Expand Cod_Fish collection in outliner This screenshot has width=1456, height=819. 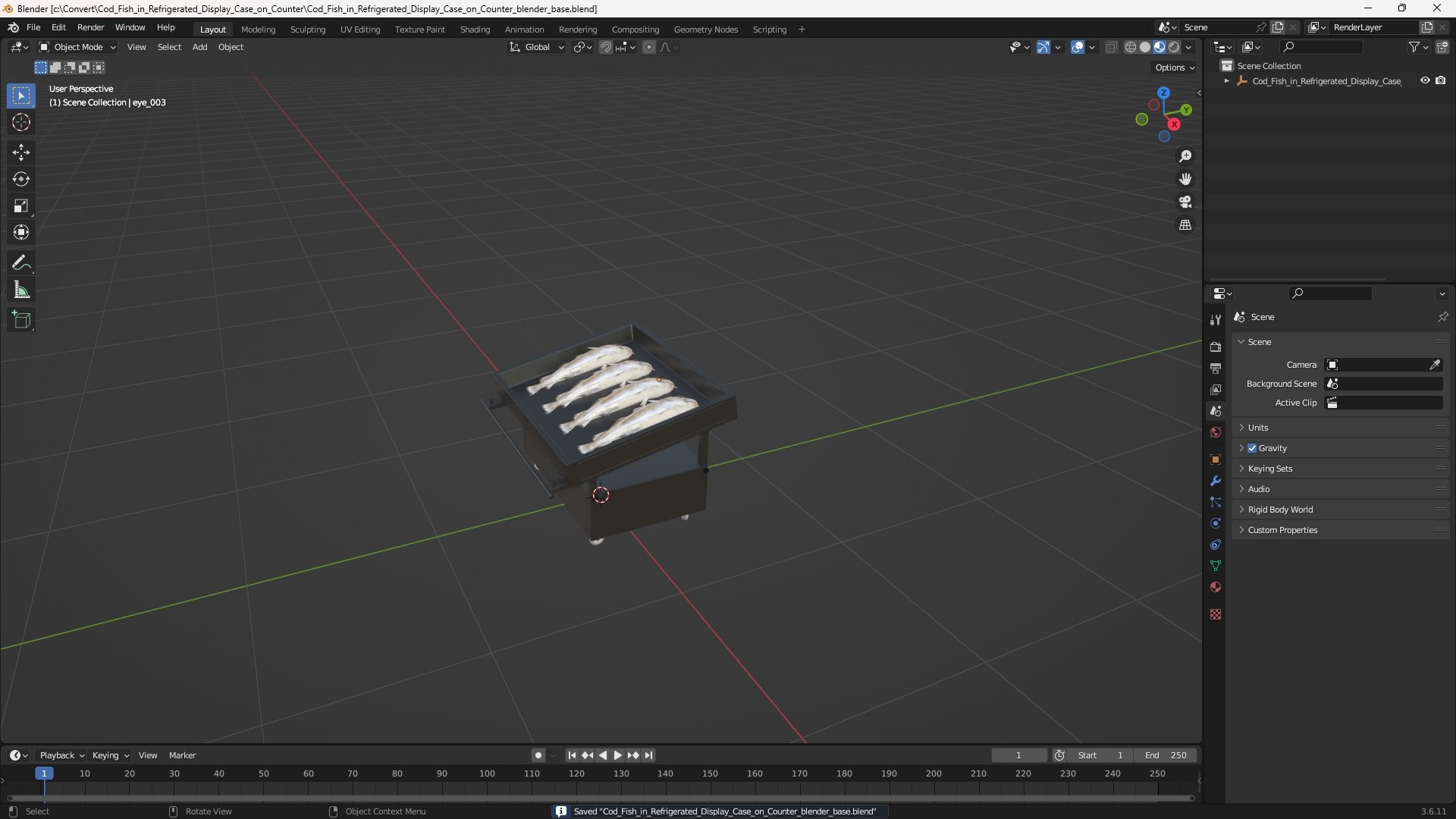click(x=1226, y=80)
